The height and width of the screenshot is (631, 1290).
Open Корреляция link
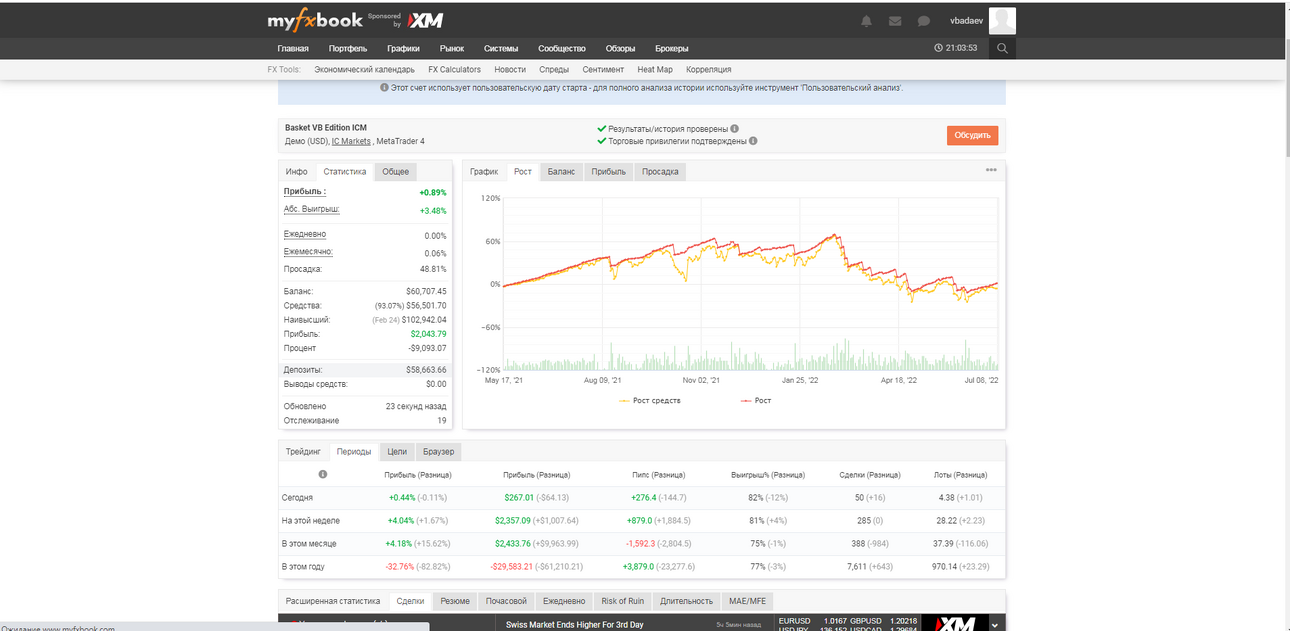709,70
